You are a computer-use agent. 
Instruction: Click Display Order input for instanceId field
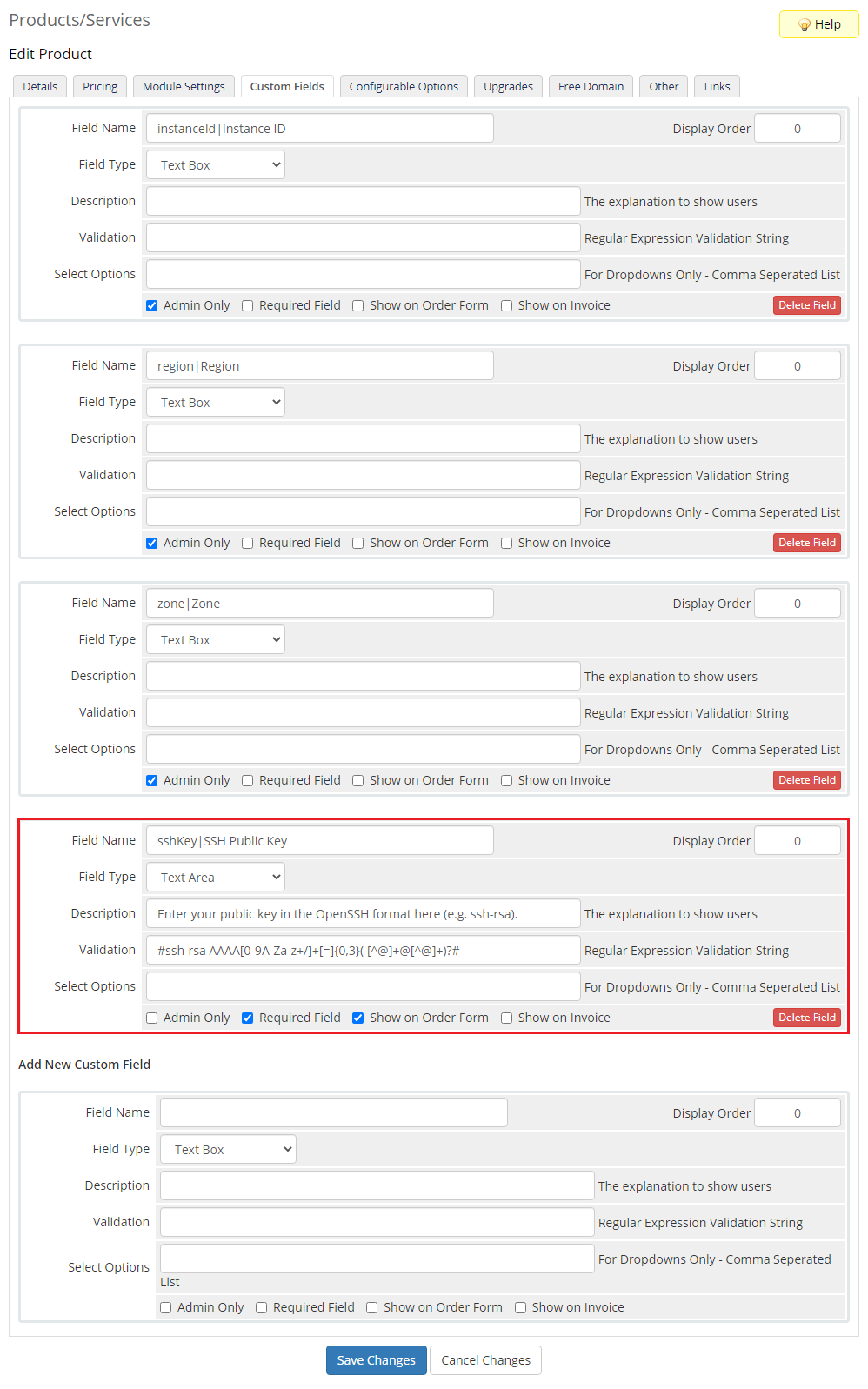pyautogui.click(x=797, y=128)
